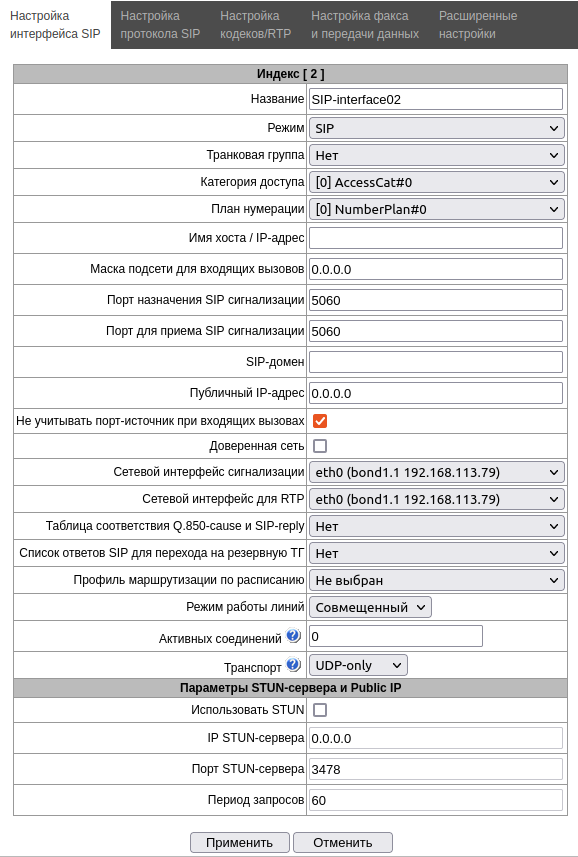Screen dimensions: 578x857
Task: Expand Сетевой интерфейс сигнализации dropdown
Action: 436,472
